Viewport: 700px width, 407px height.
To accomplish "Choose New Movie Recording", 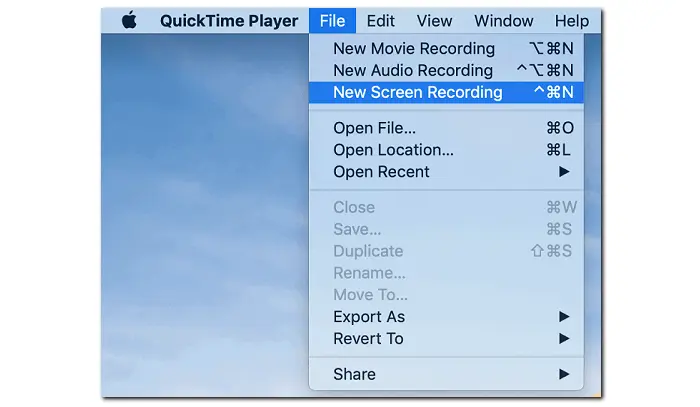I will 446,48.
